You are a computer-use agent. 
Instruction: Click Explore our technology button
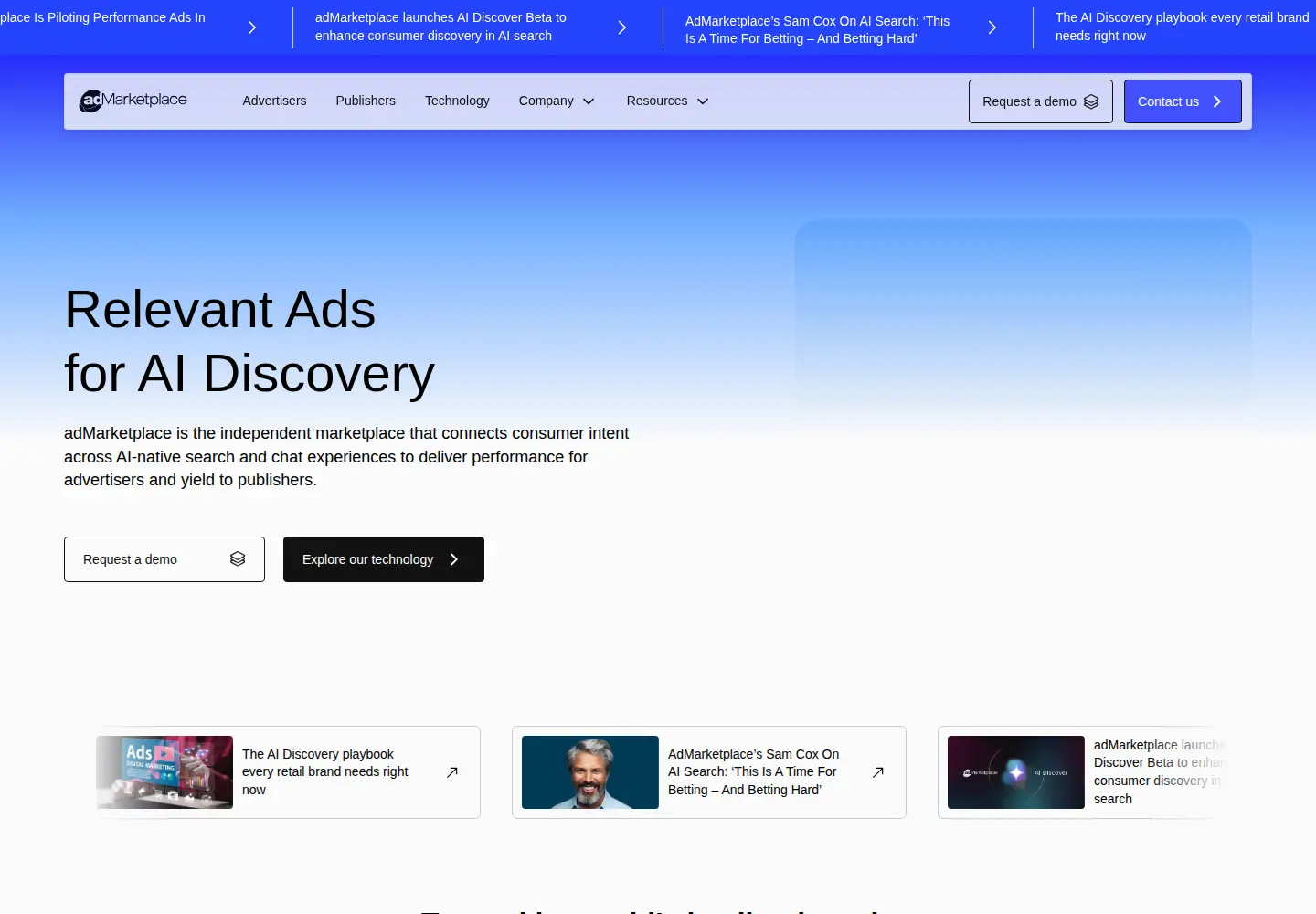tap(384, 559)
